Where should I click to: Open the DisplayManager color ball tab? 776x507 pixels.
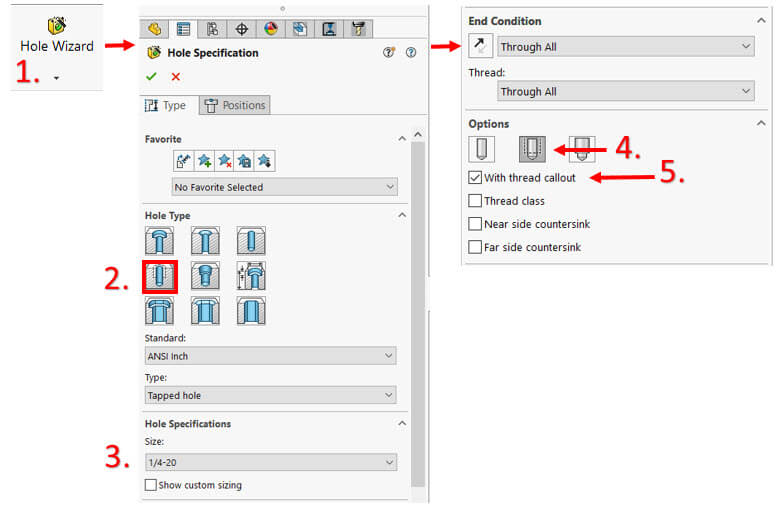click(x=271, y=29)
